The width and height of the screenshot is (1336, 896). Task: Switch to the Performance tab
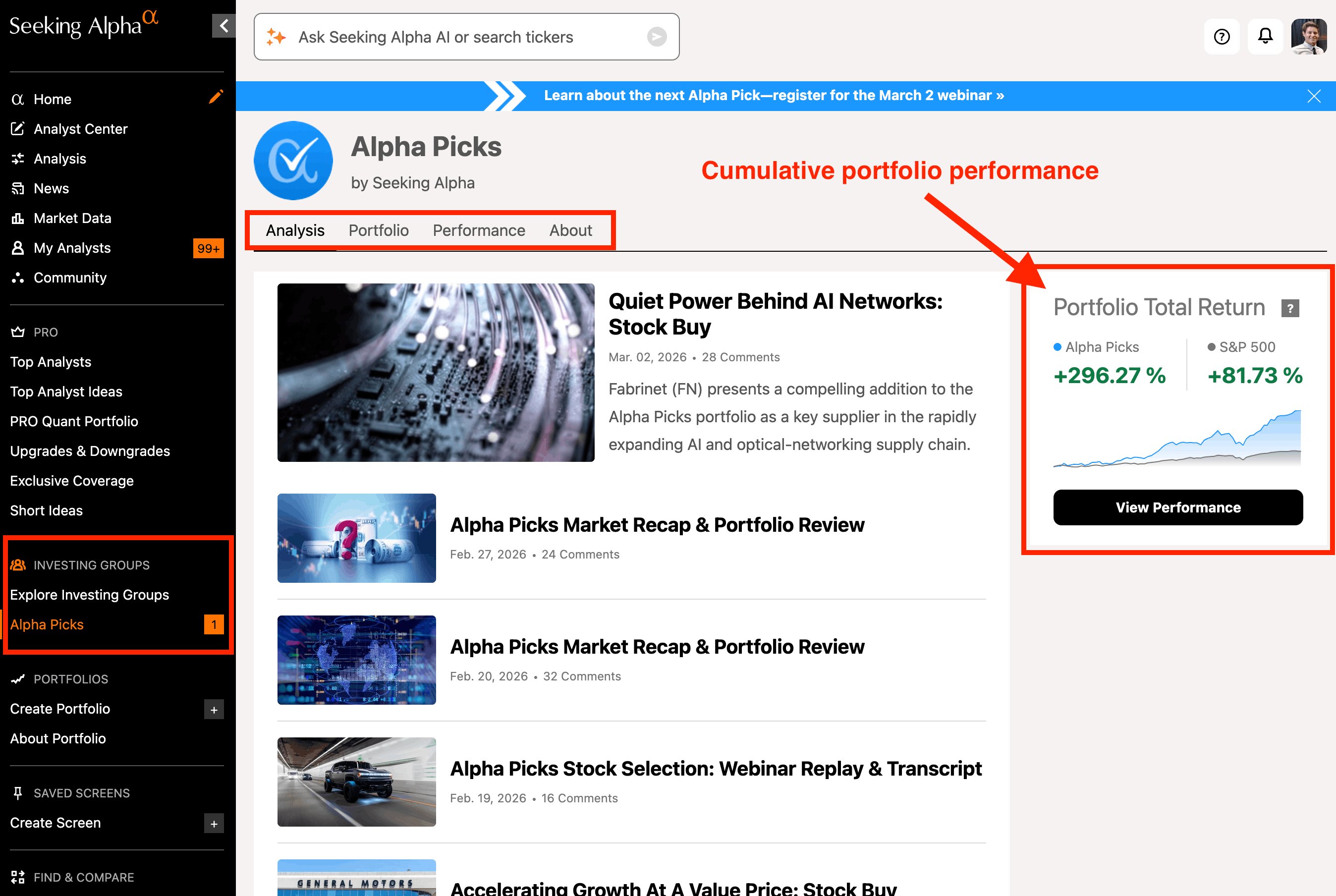pyautogui.click(x=479, y=230)
